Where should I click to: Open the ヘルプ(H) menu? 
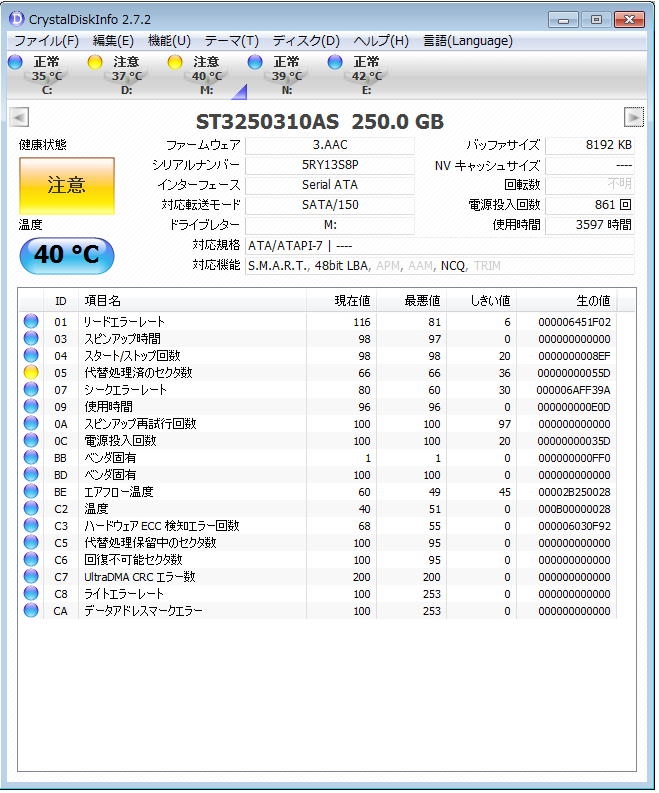coord(381,40)
